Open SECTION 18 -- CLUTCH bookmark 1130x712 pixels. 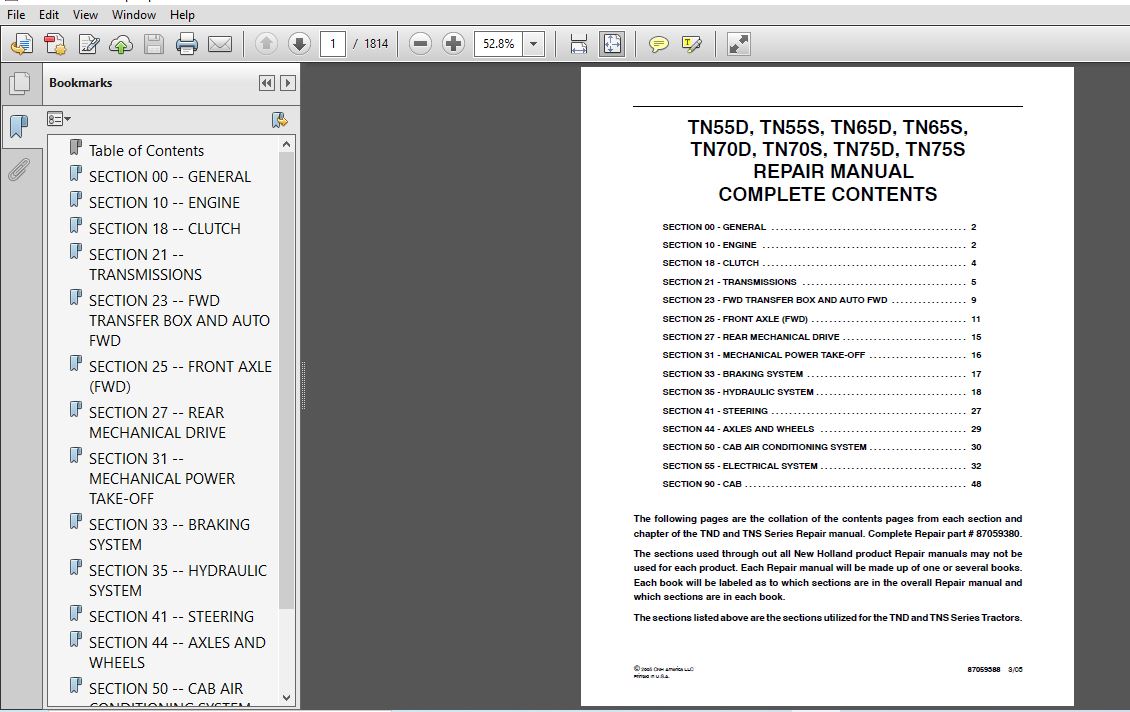coord(165,228)
